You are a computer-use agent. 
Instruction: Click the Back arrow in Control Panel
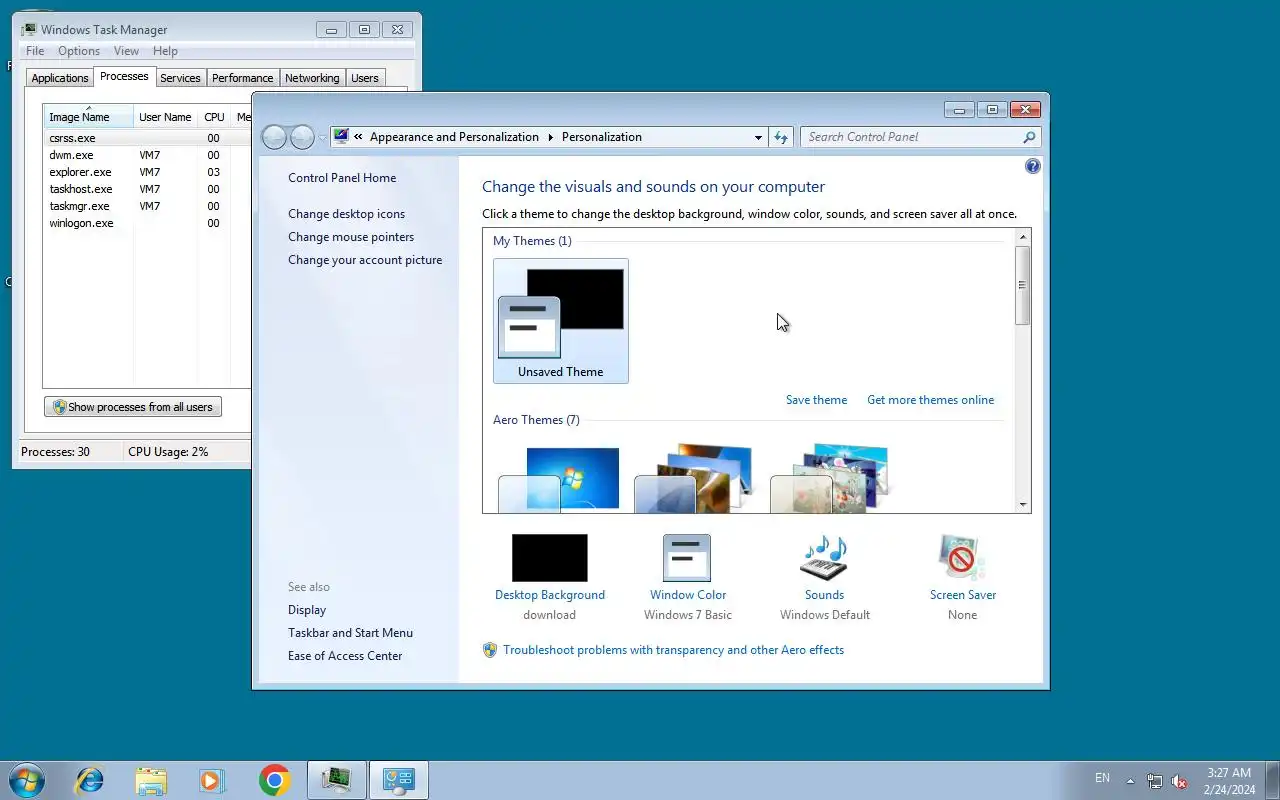point(274,137)
